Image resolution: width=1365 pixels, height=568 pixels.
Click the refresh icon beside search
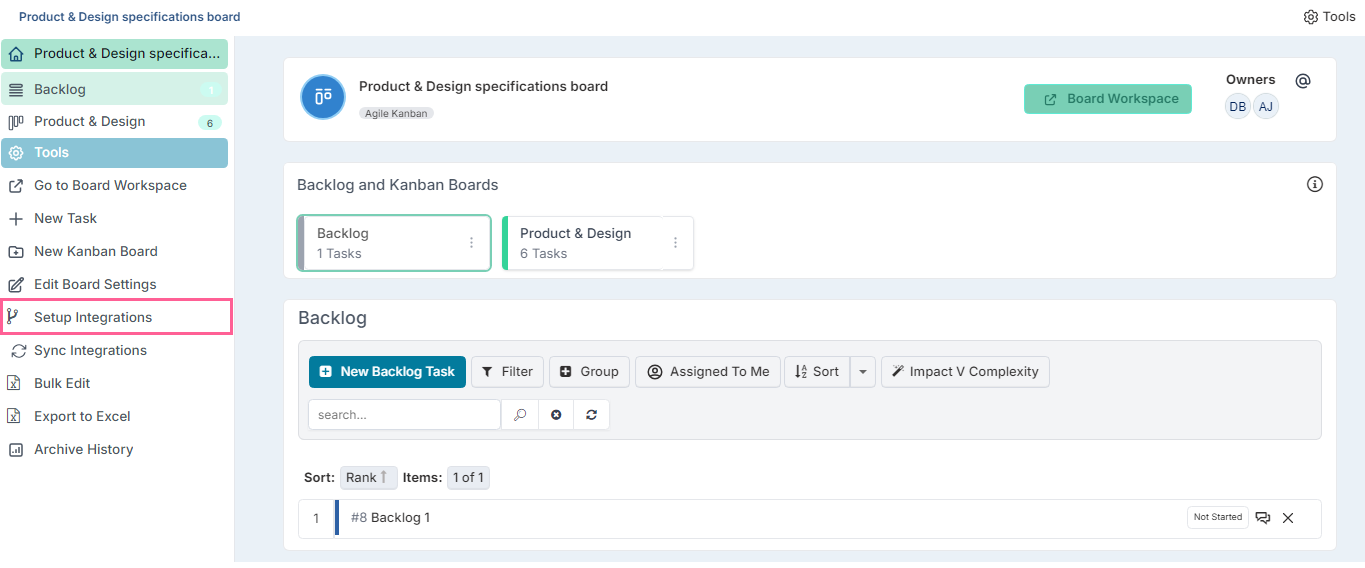(592, 415)
